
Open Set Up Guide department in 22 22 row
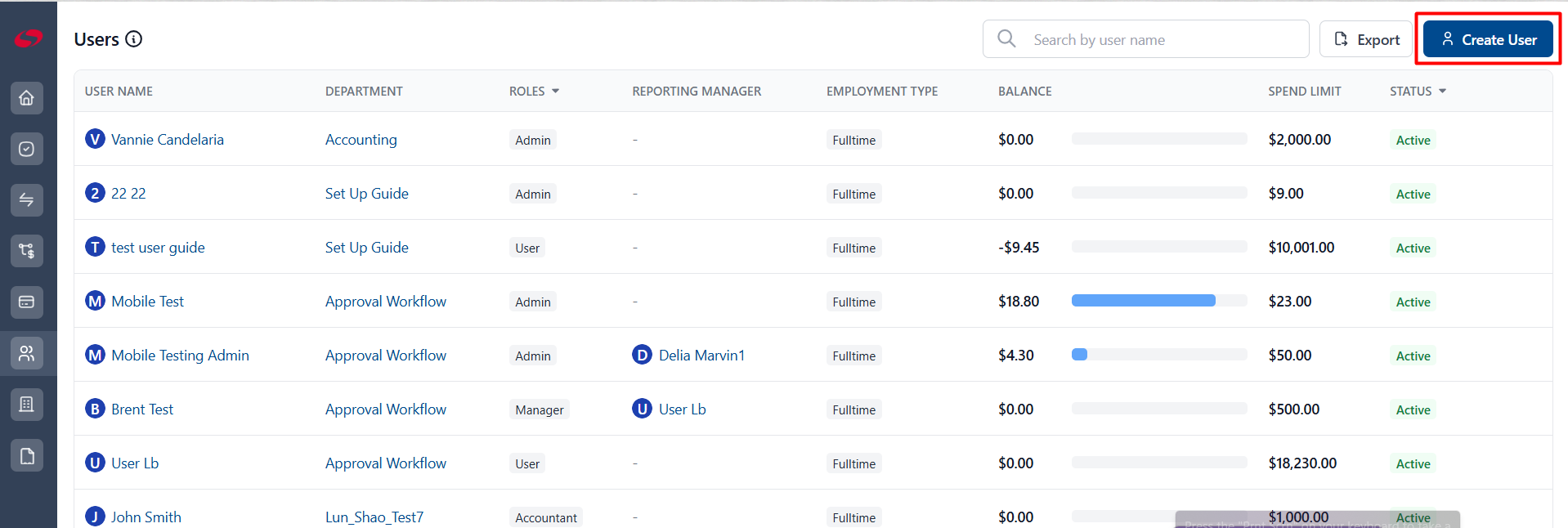point(367,193)
